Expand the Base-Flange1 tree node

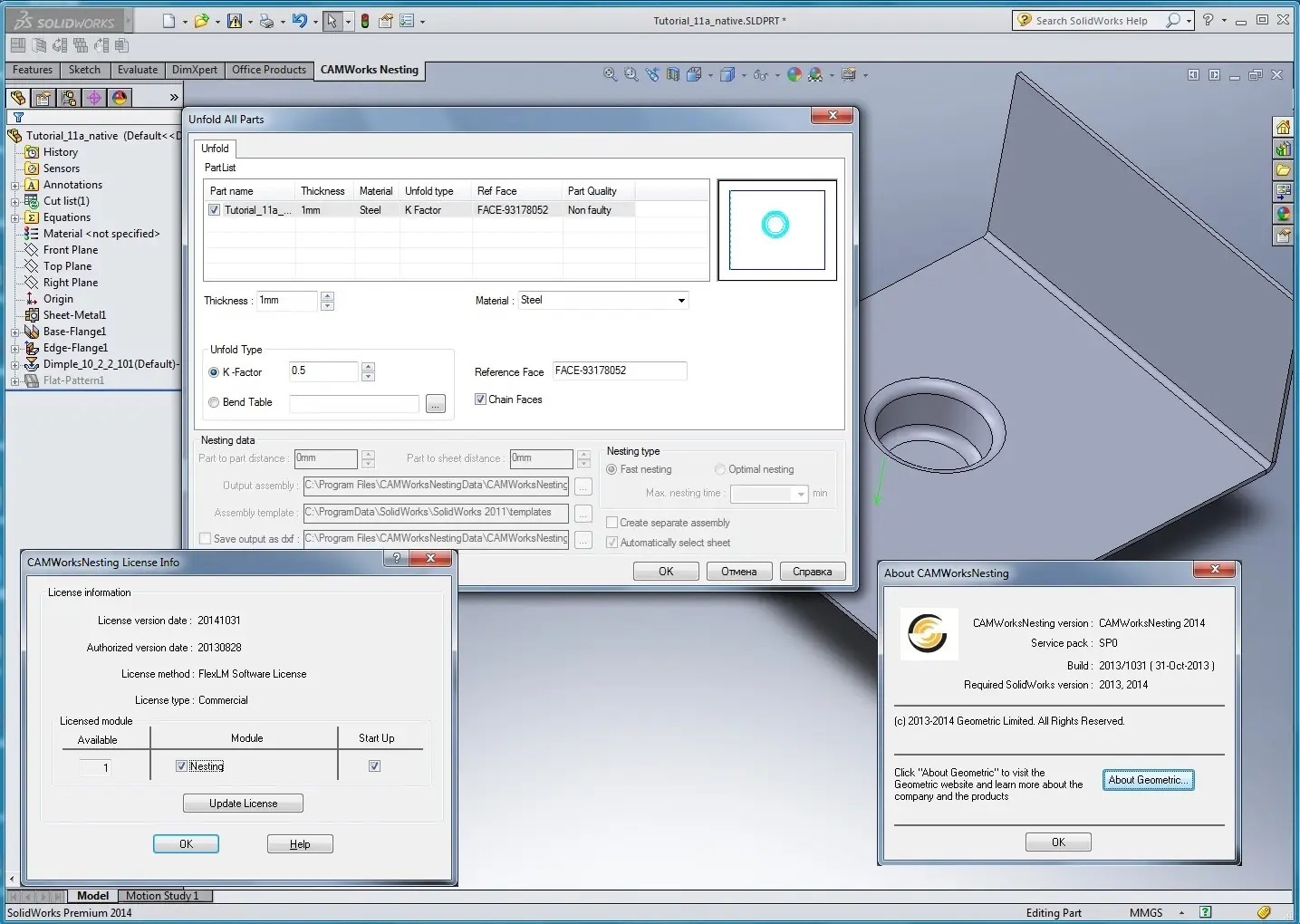point(14,332)
